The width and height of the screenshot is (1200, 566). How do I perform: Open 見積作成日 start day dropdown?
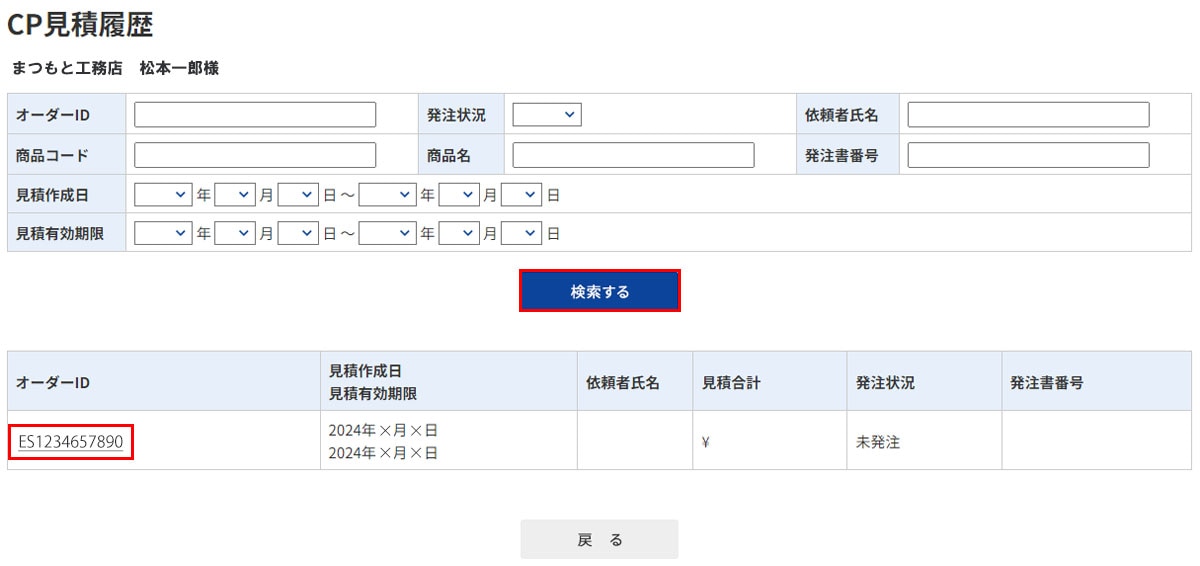click(x=298, y=195)
